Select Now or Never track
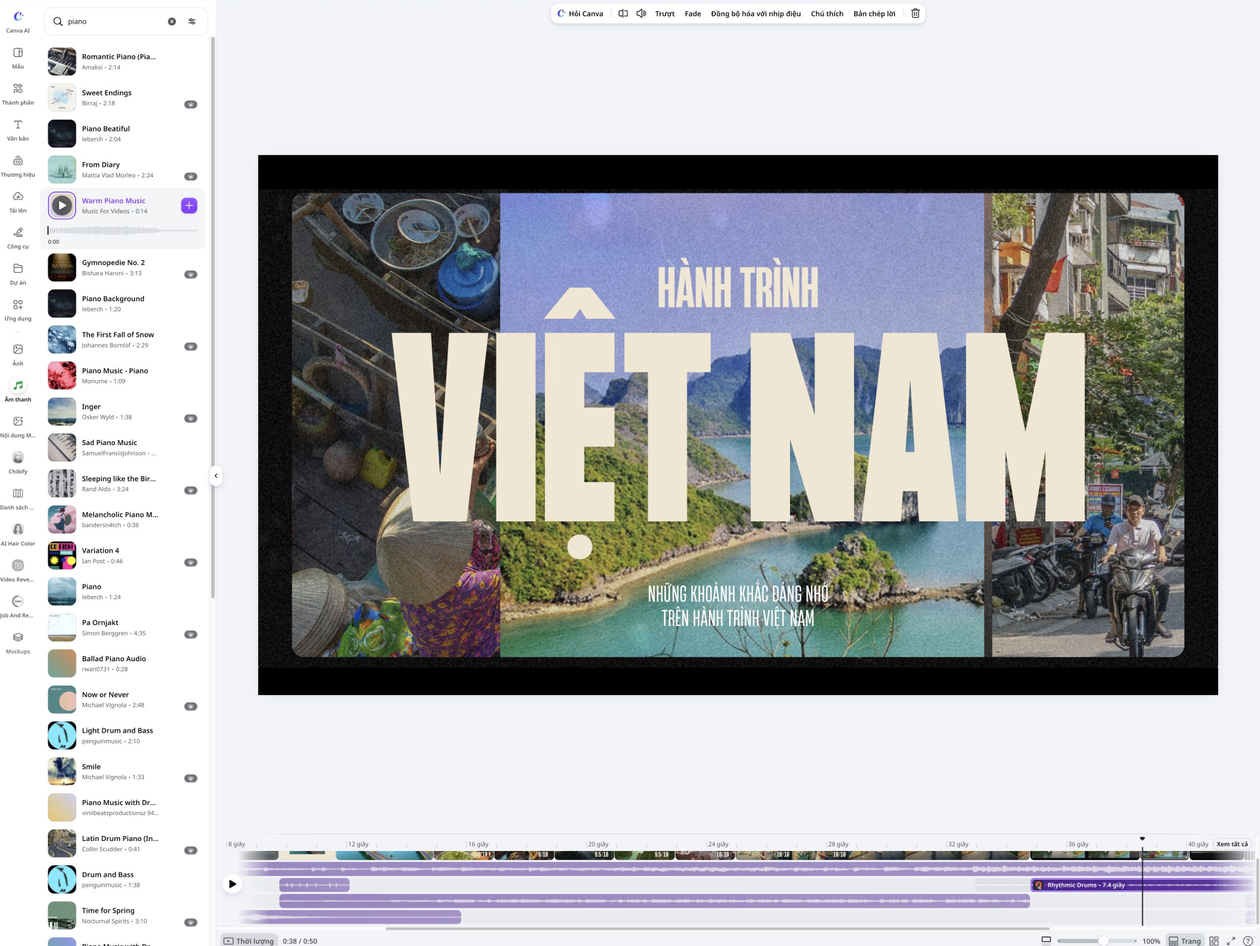Screen dimensions: 1260x946 point(122,699)
